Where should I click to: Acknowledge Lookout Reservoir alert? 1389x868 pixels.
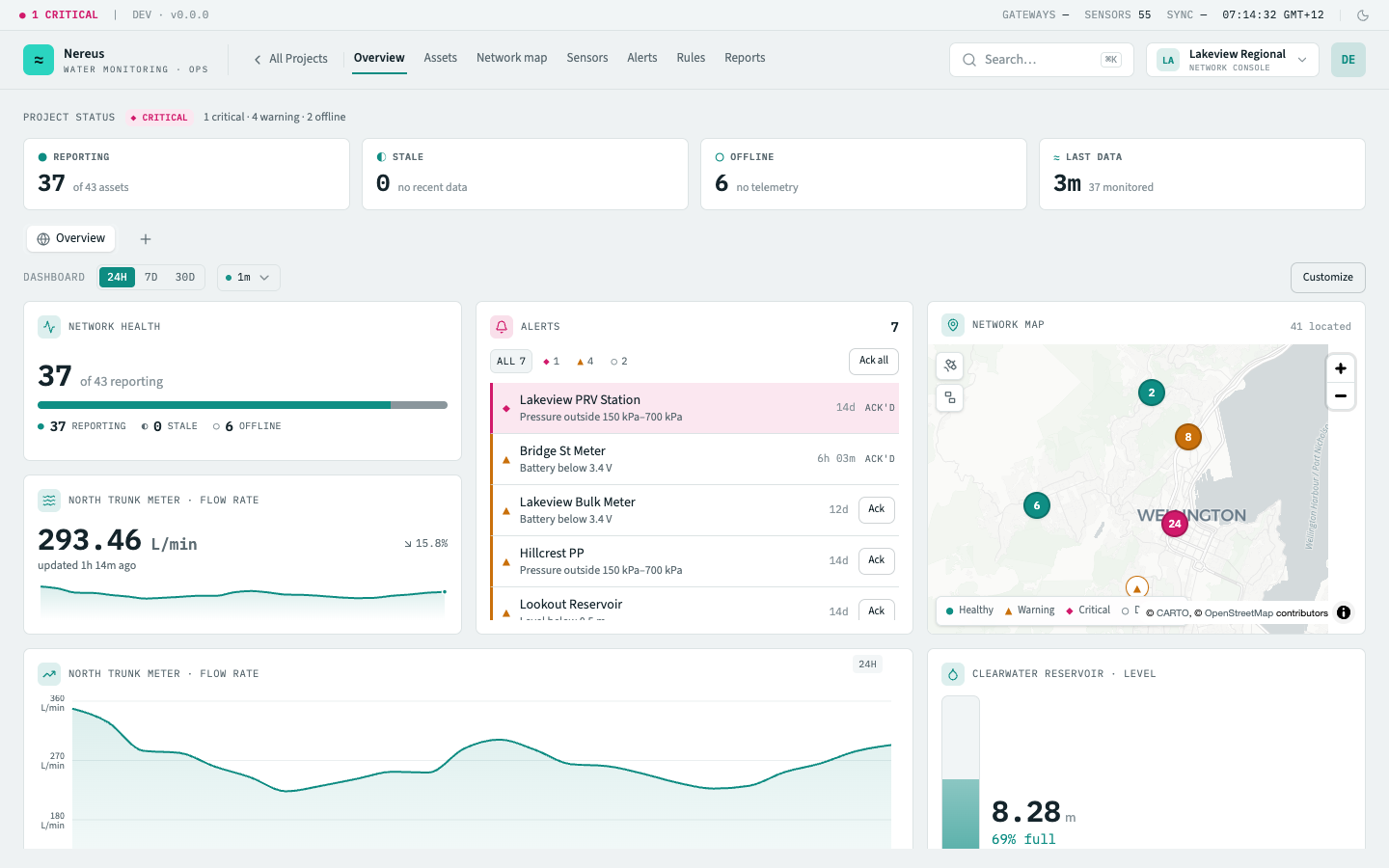876,610
